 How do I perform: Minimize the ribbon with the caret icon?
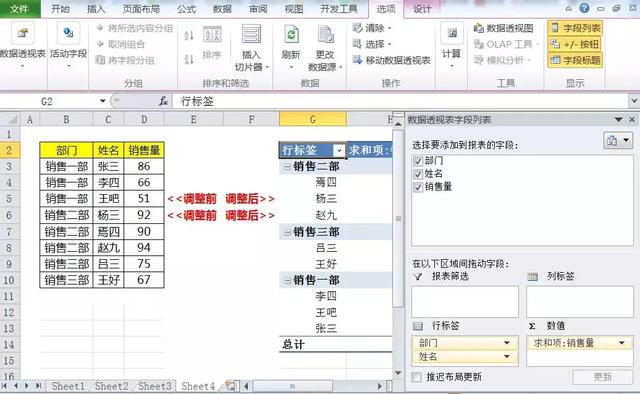(569, 8)
